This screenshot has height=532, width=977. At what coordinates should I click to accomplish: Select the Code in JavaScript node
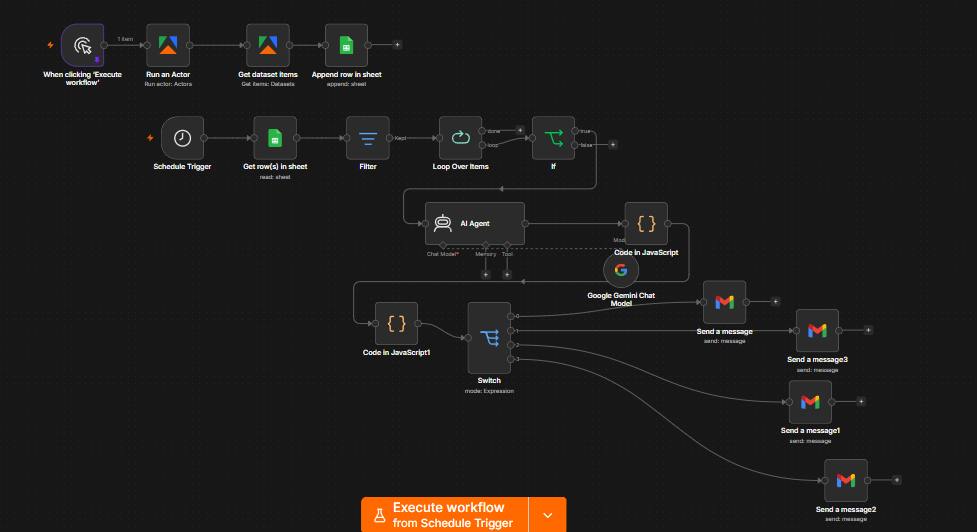(646, 223)
